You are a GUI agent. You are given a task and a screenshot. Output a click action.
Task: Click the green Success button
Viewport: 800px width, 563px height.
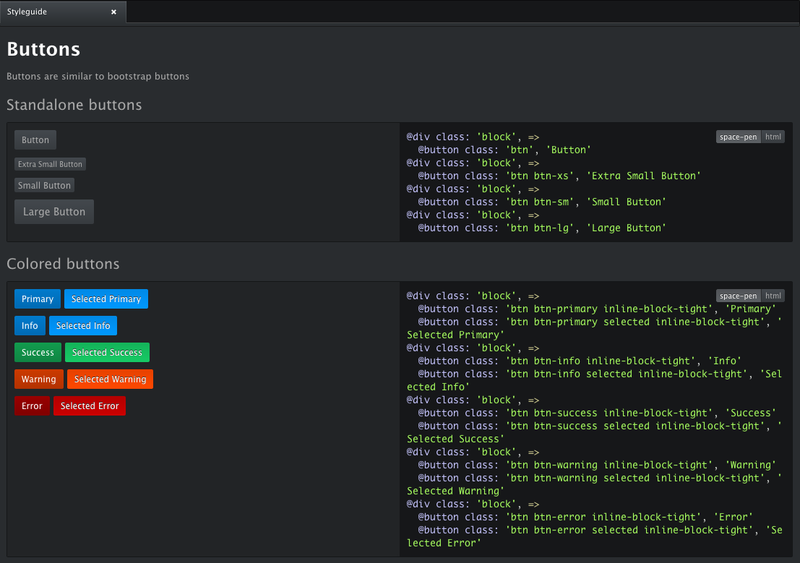(38, 352)
